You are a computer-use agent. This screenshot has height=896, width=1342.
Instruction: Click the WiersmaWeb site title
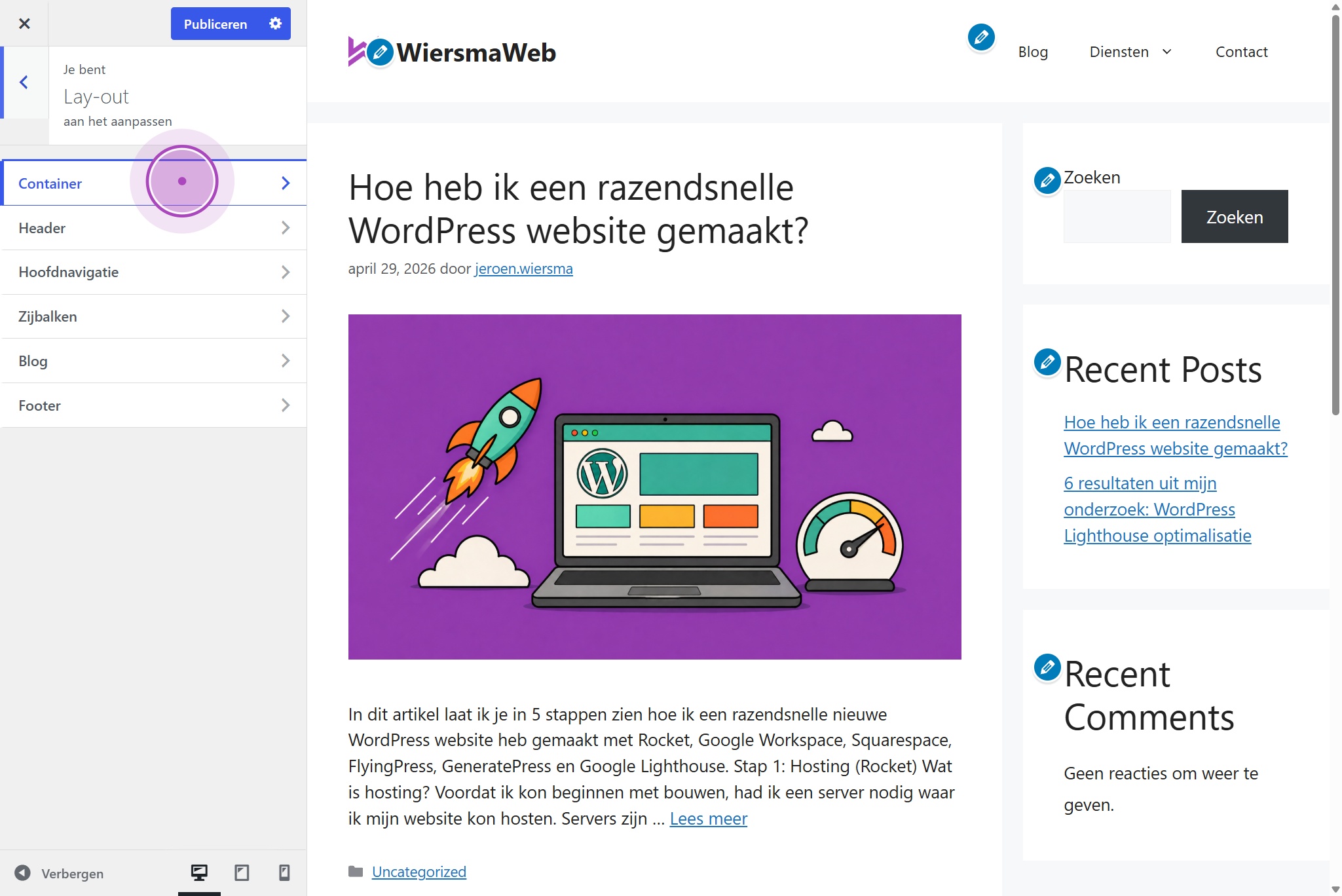(476, 52)
